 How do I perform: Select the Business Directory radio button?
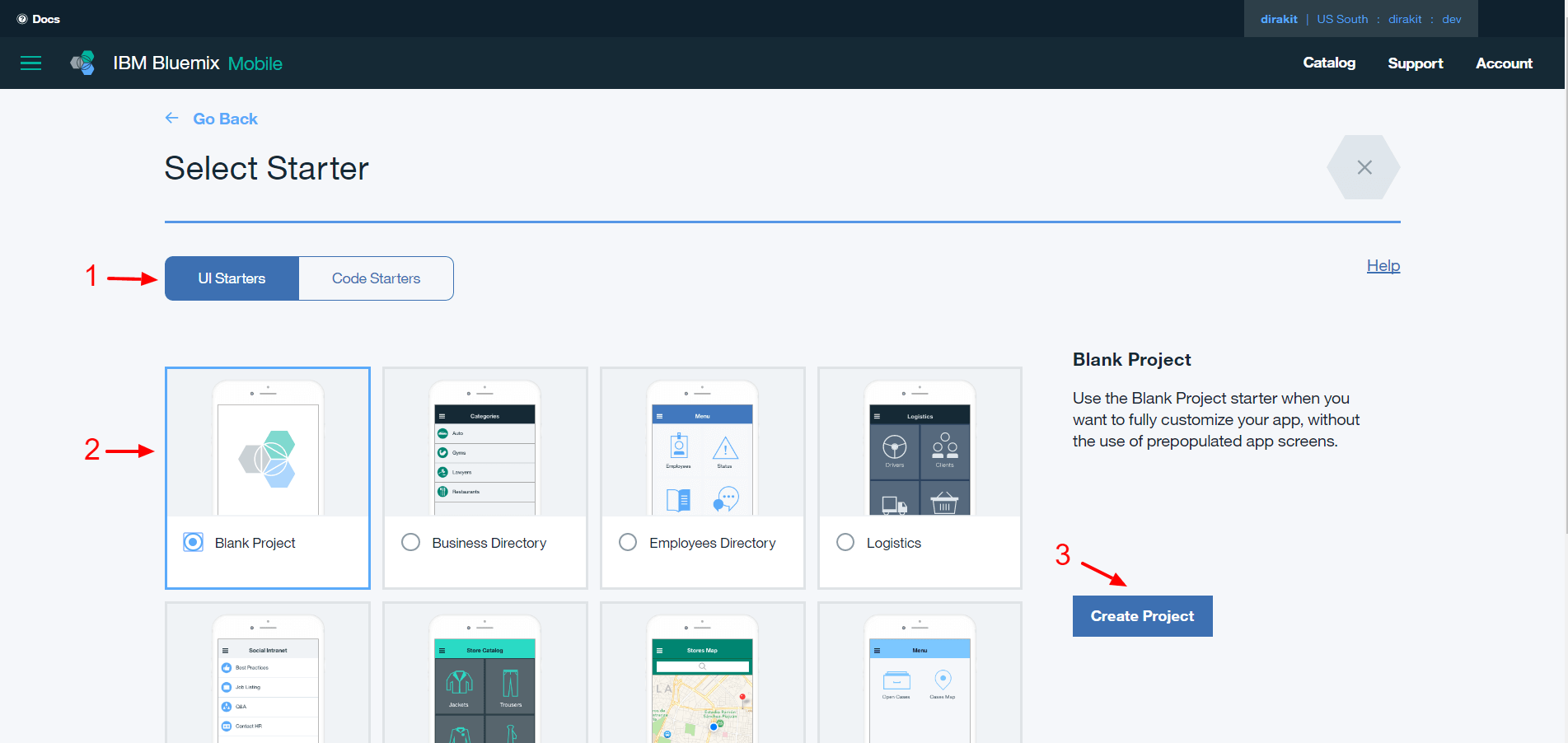click(x=410, y=542)
